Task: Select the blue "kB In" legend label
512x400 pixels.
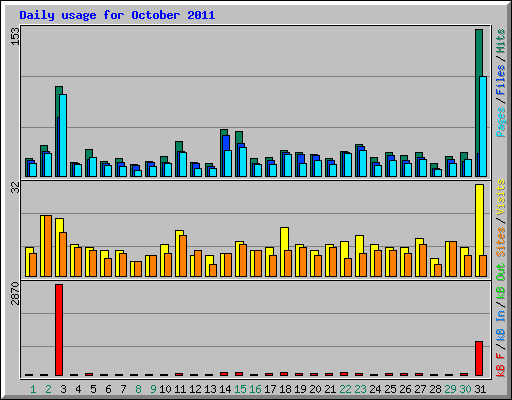Action: coord(500,325)
